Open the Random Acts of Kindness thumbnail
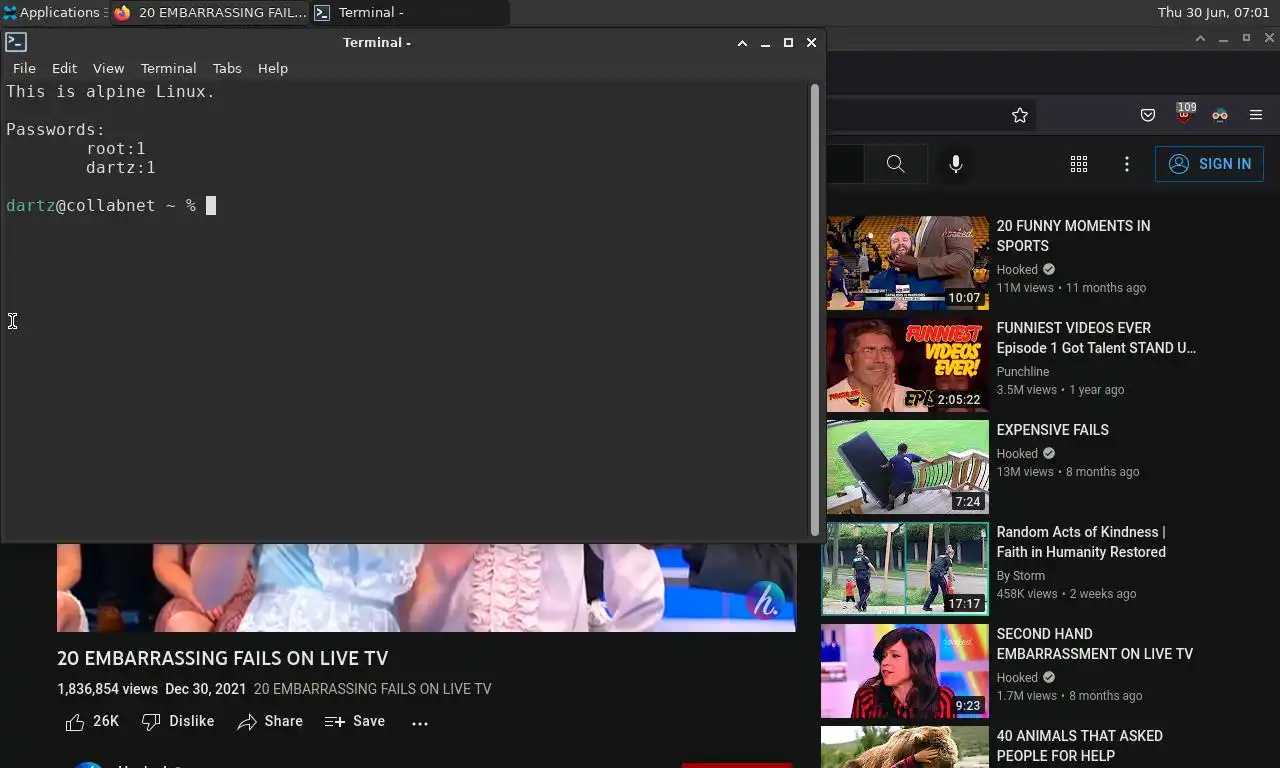The image size is (1280, 768). (x=905, y=569)
